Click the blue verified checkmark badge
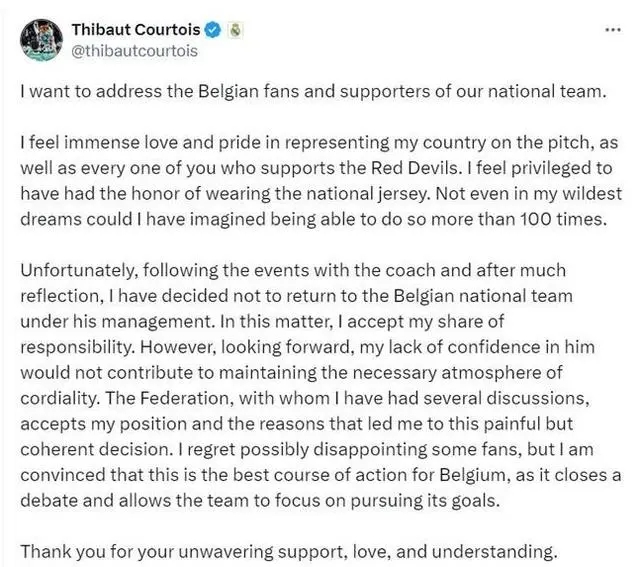The width and height of the screenshot is (640, 567). 217,30
